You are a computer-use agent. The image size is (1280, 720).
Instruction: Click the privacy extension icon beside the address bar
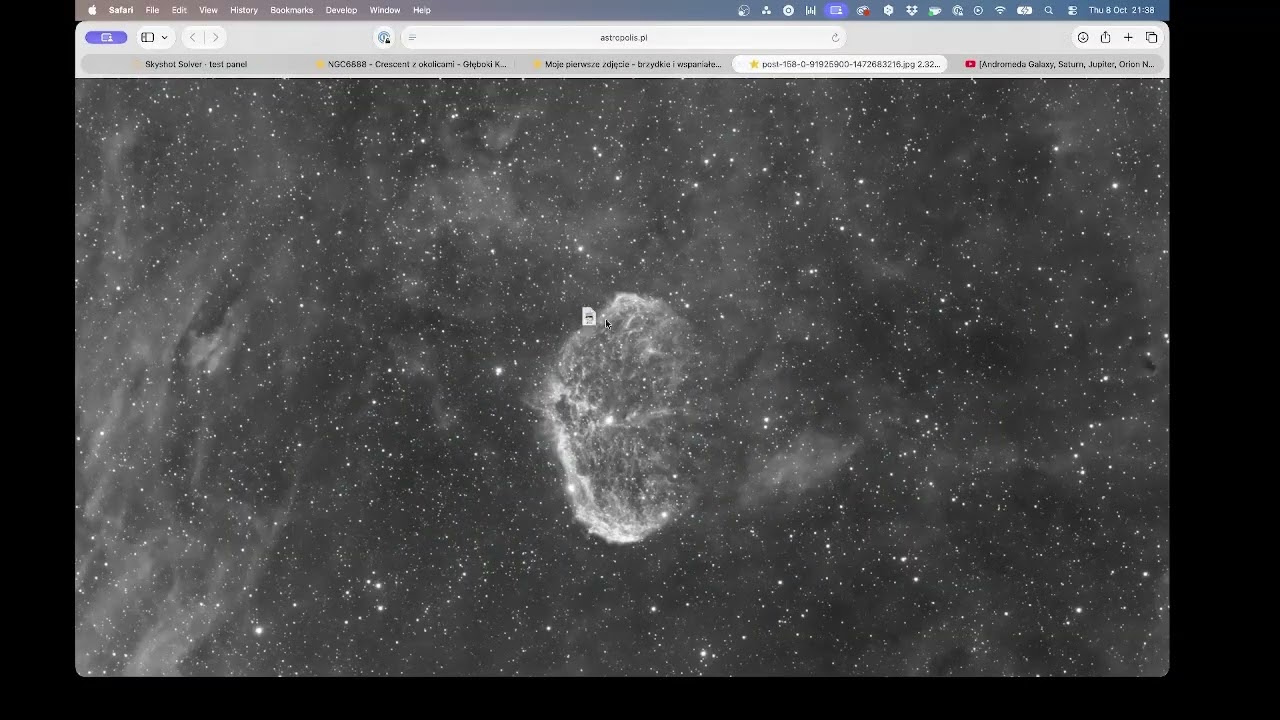coord(384,37)
